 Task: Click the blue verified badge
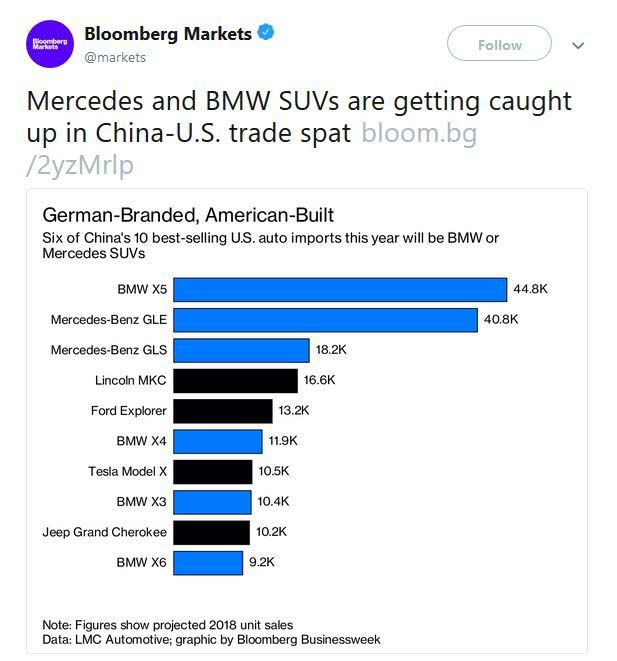[266, 33]
